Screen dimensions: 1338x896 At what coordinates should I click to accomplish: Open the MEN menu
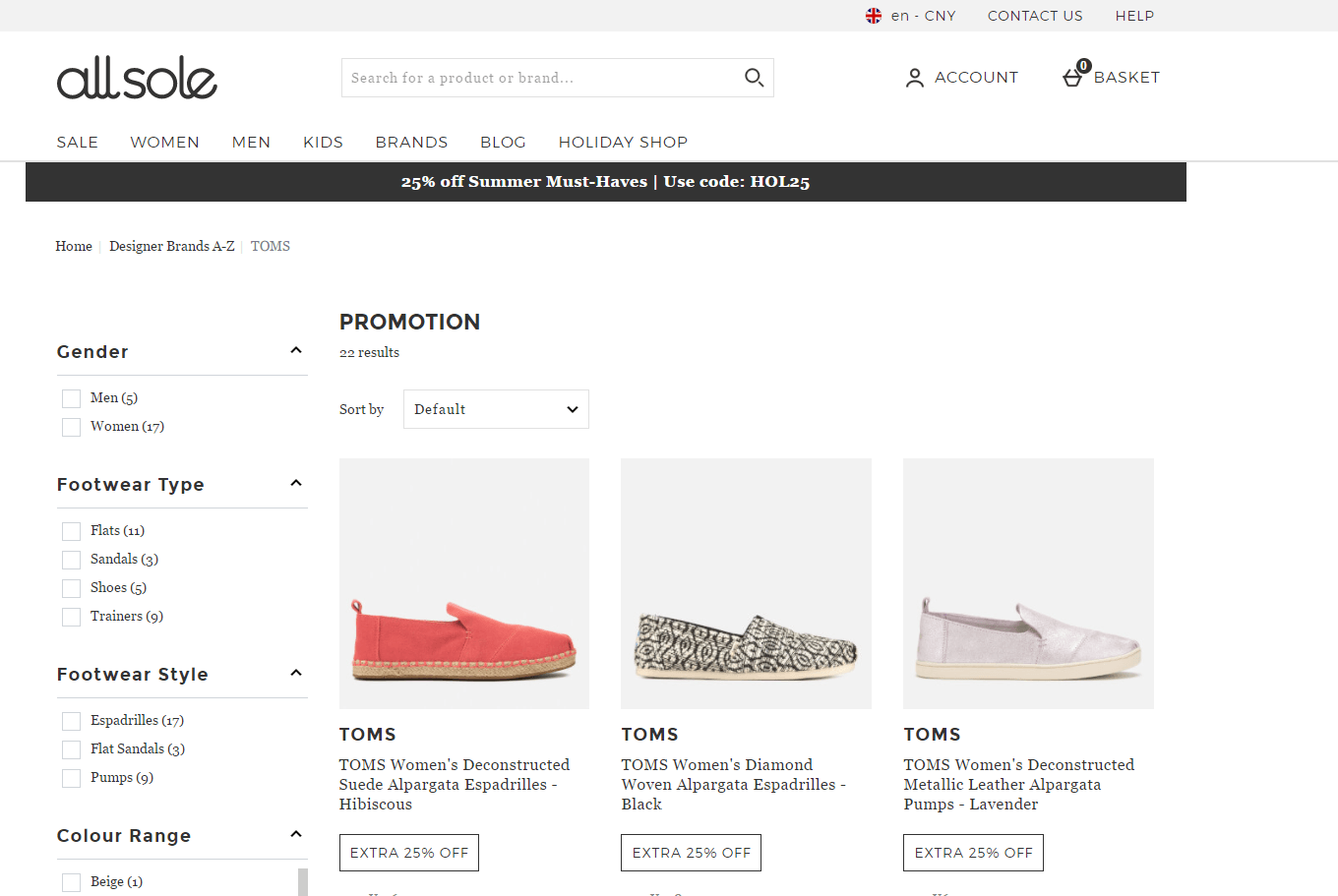pos(251,142)
